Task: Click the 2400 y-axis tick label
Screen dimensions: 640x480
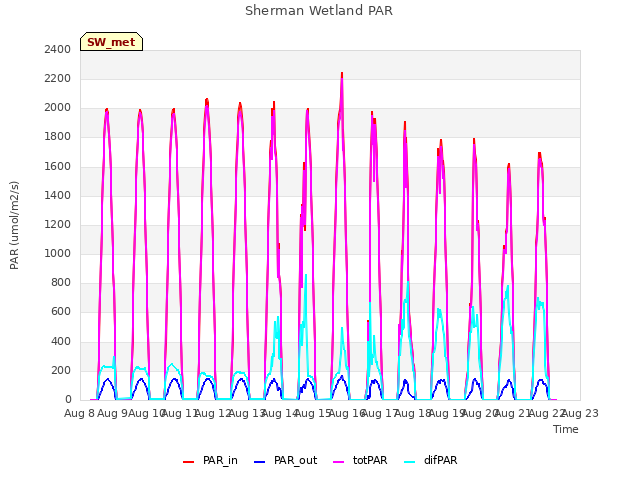Action: point(58,49)
